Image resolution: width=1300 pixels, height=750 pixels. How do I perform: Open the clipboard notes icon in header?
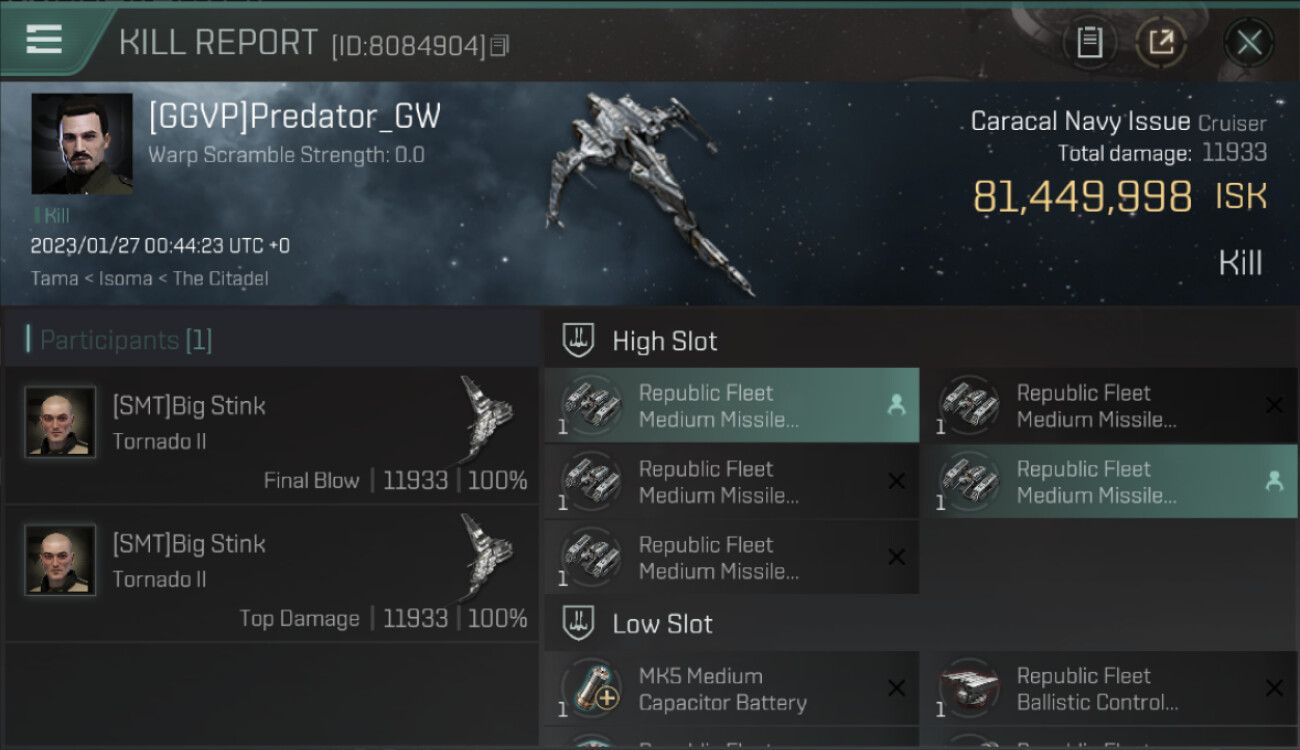click(1089, 42)
